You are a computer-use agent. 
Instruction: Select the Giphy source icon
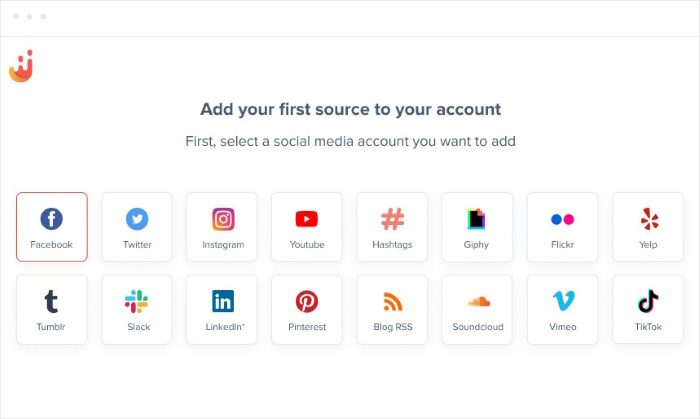coord(477,219)
